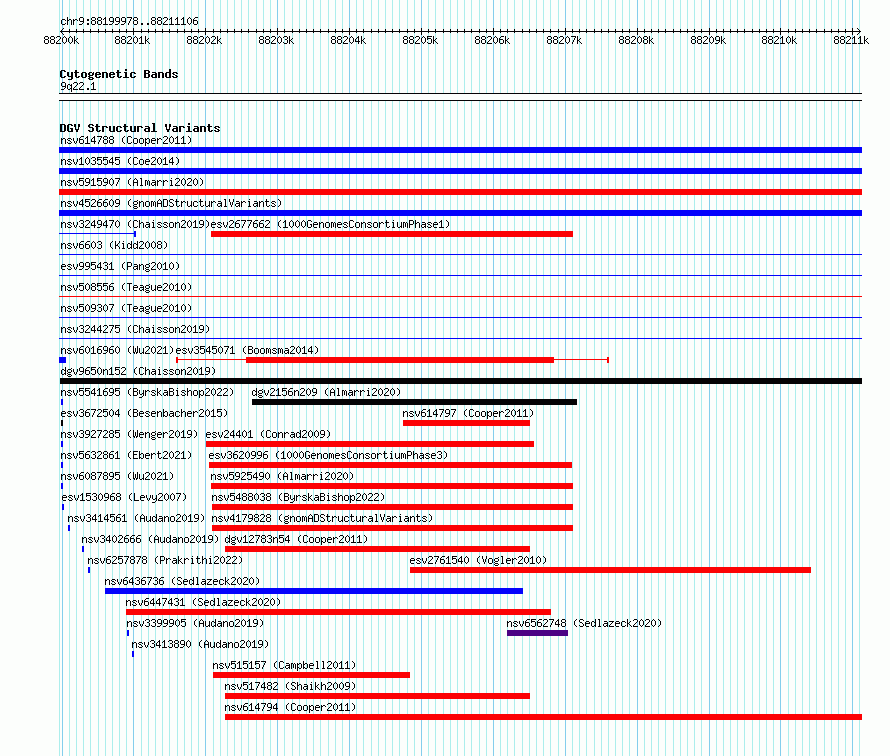The height and width of the screenshot is (756, 890).
Task: Open nsv5541695 (ByrskaBishop2022) label
Action: coord(147,392)
